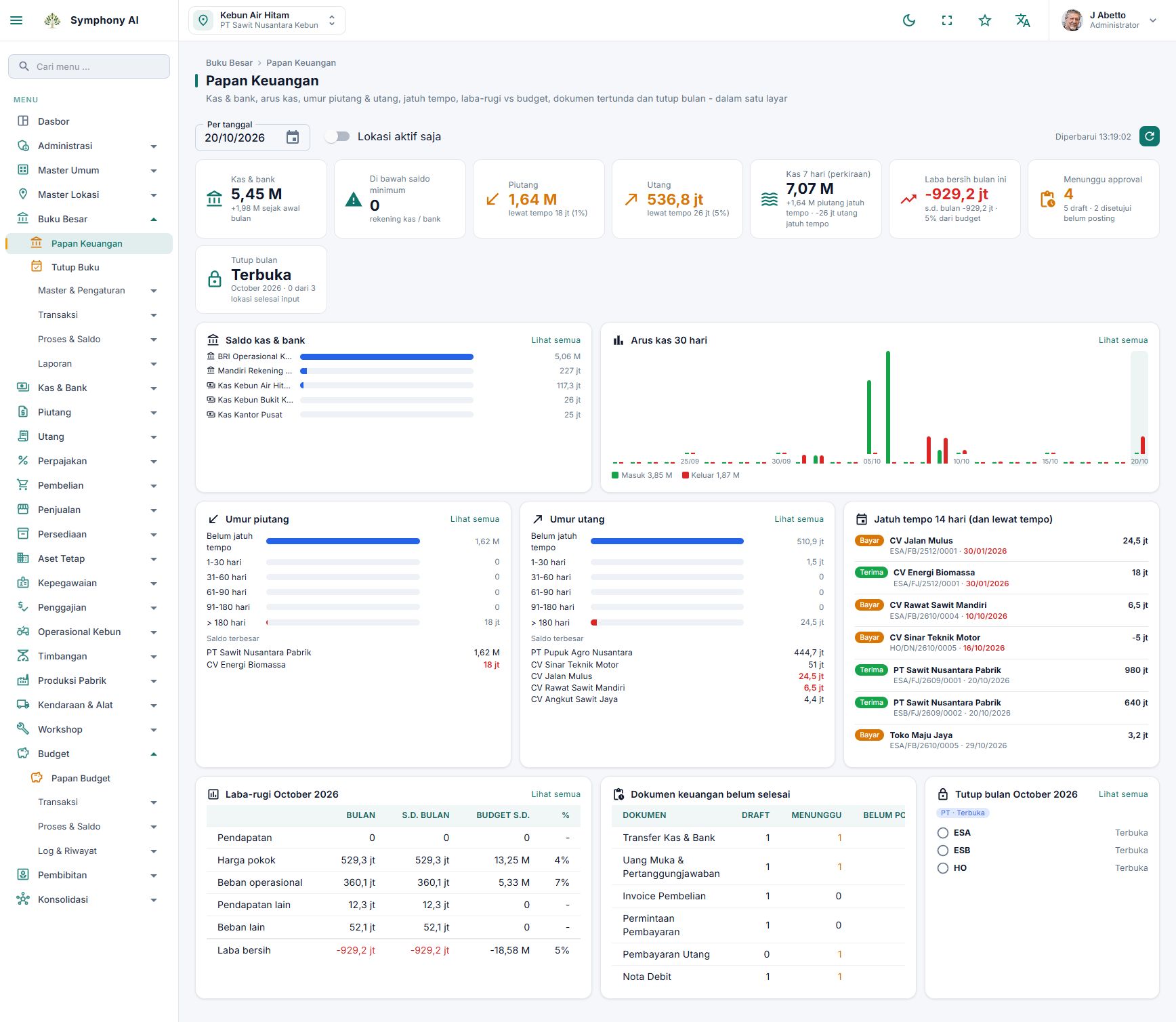Open the Kebun Air Hitam location selector
Screen dimensions: 1176x1022
267,20
